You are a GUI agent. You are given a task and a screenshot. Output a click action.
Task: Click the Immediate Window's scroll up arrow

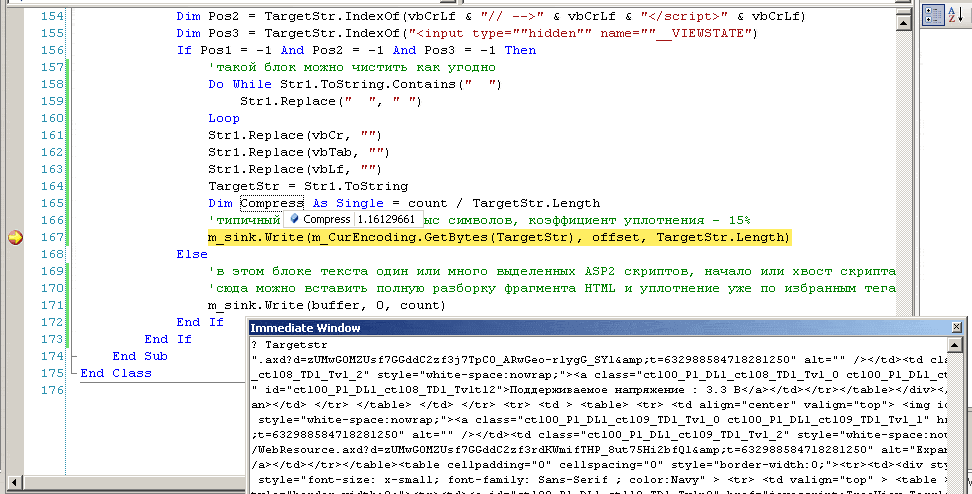955,345
